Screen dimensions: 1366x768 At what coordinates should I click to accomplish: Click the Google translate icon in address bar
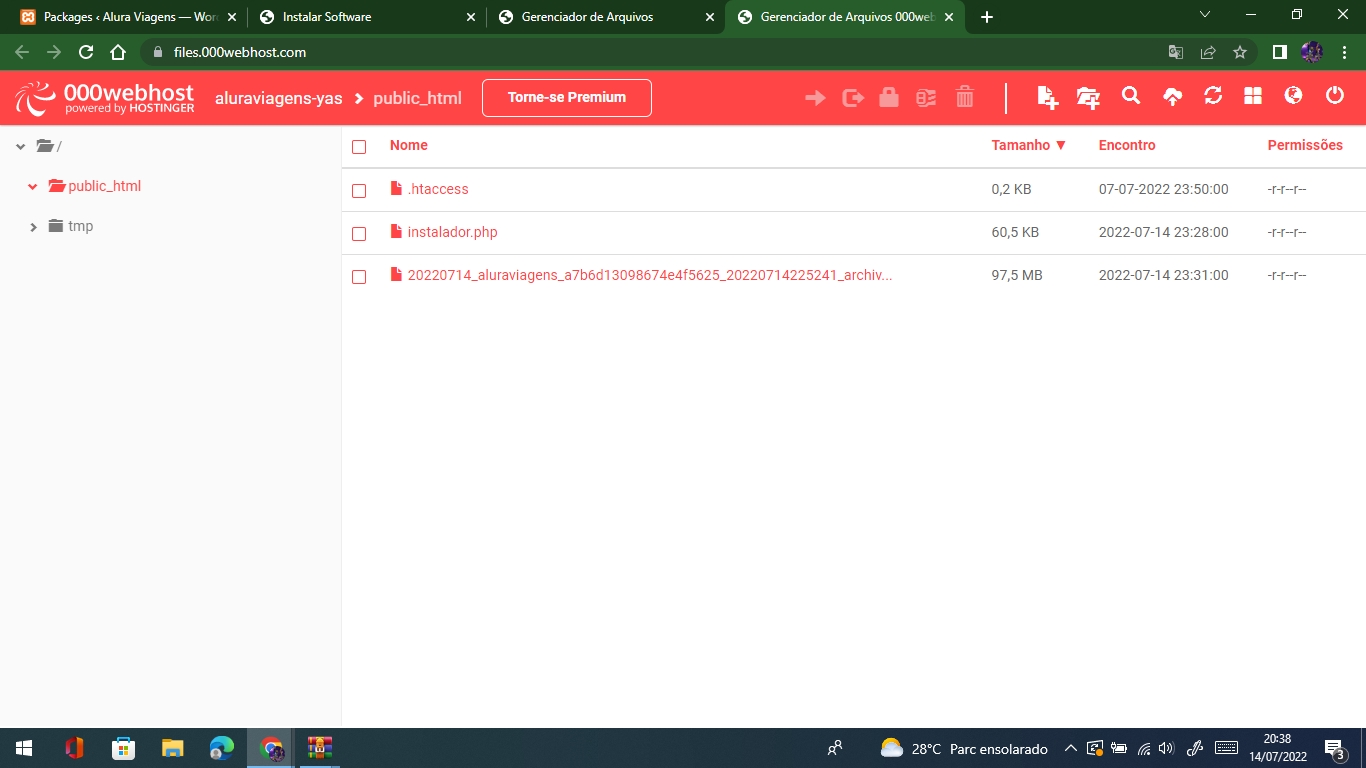[x=1176, y=52]
